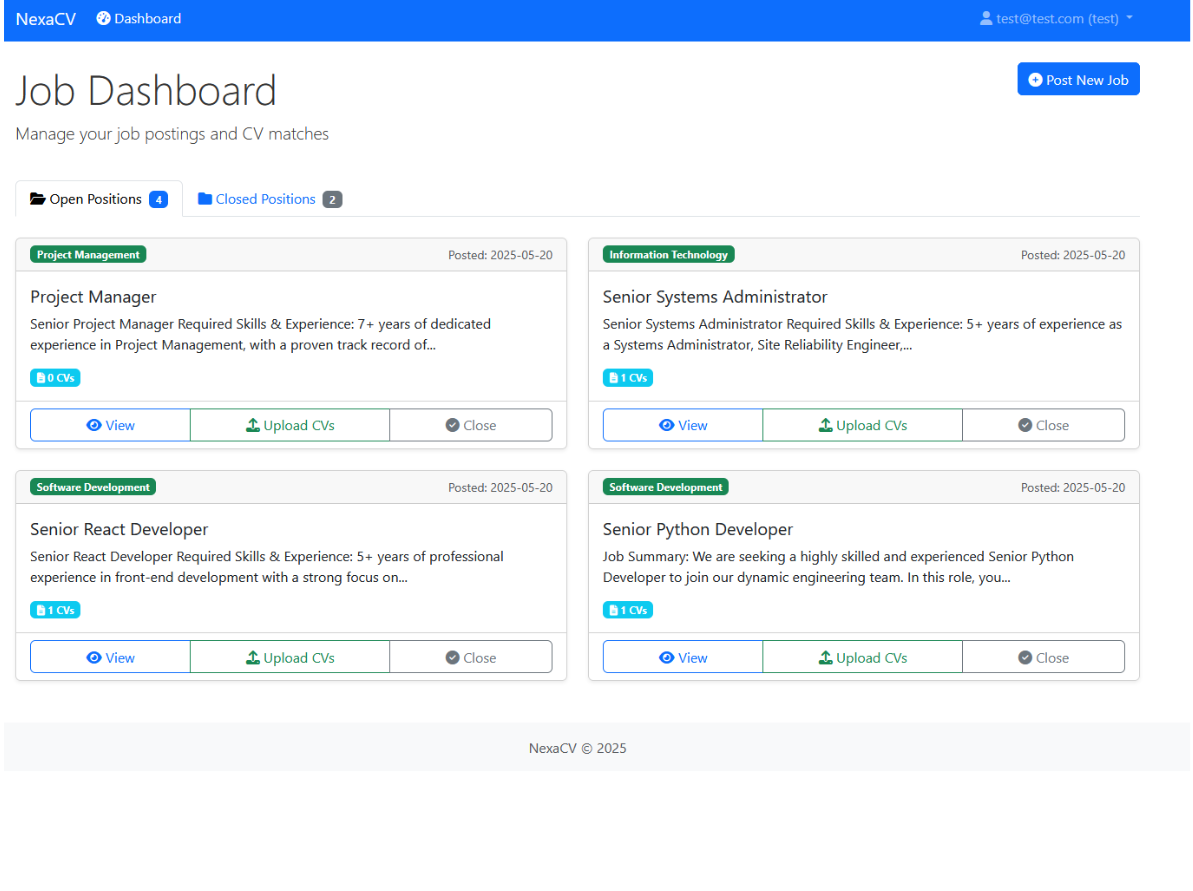Select the Project Management category badge
Image resolution: width=1193 pixels, height=891 pixels.
pyautogui.click(x=87, y=254)
